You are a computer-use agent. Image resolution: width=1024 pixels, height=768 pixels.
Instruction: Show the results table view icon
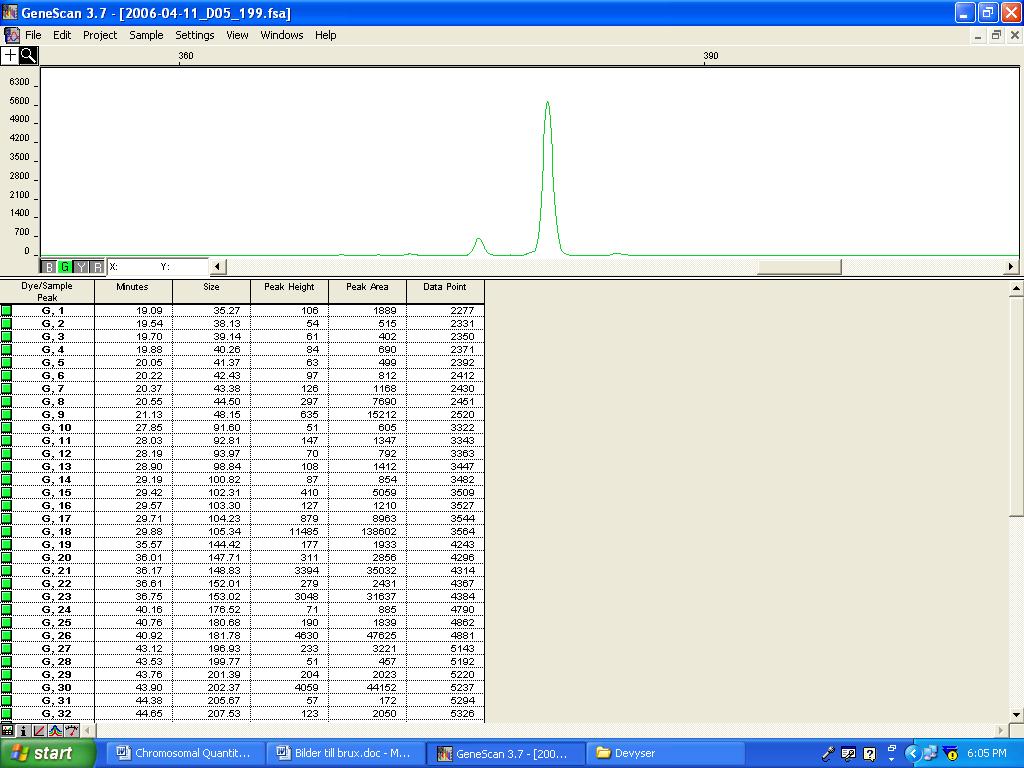(x=7, y=731)
